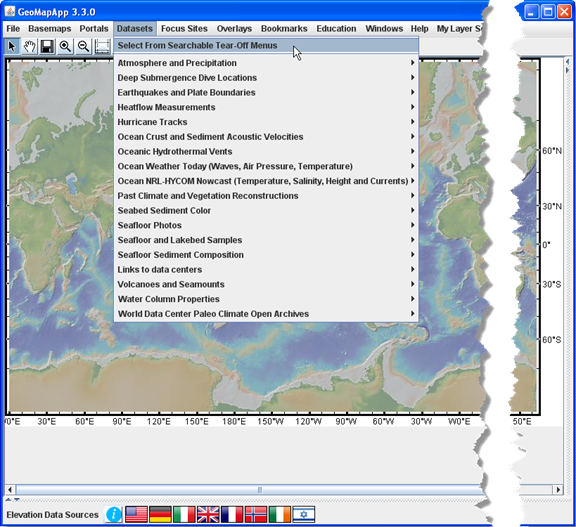Viewport: 576px width, 527px height.
Task: Open the Overlays menu
Action: 234,29
